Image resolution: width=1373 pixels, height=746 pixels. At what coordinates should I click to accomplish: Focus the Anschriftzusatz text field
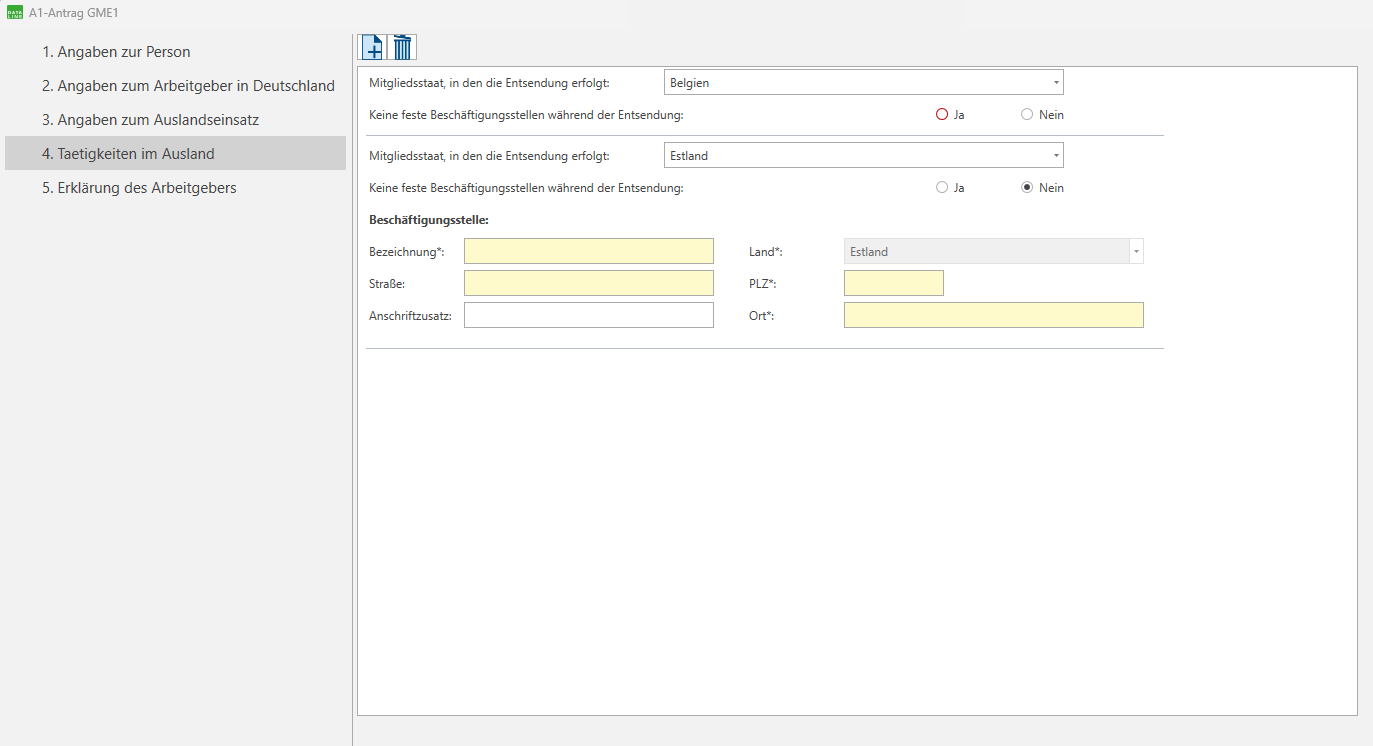tap(588, 316)
